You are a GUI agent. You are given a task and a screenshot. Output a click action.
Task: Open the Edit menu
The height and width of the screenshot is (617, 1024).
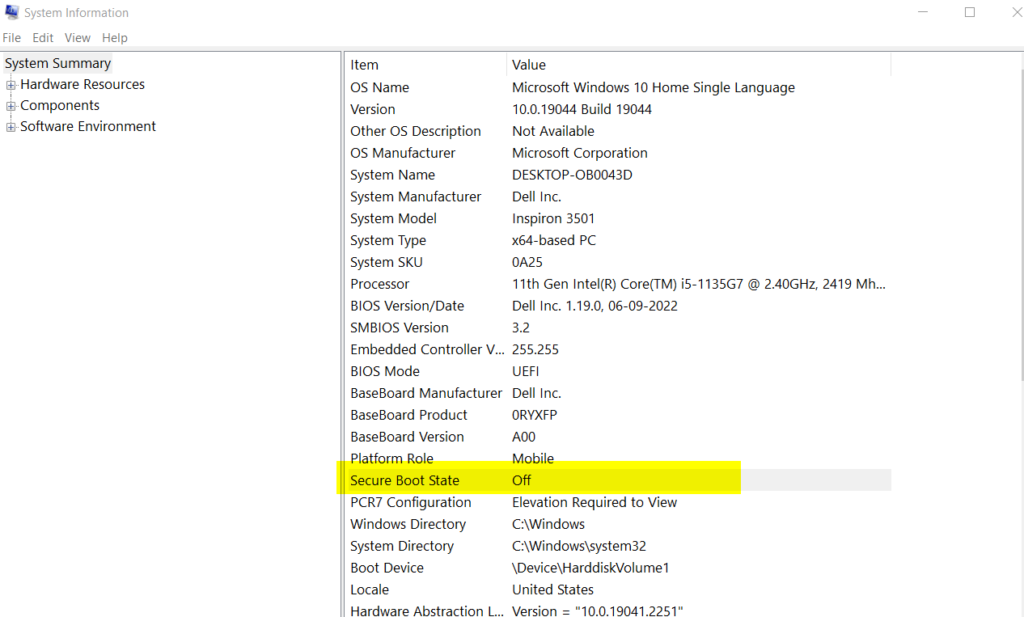click(42, 37)
